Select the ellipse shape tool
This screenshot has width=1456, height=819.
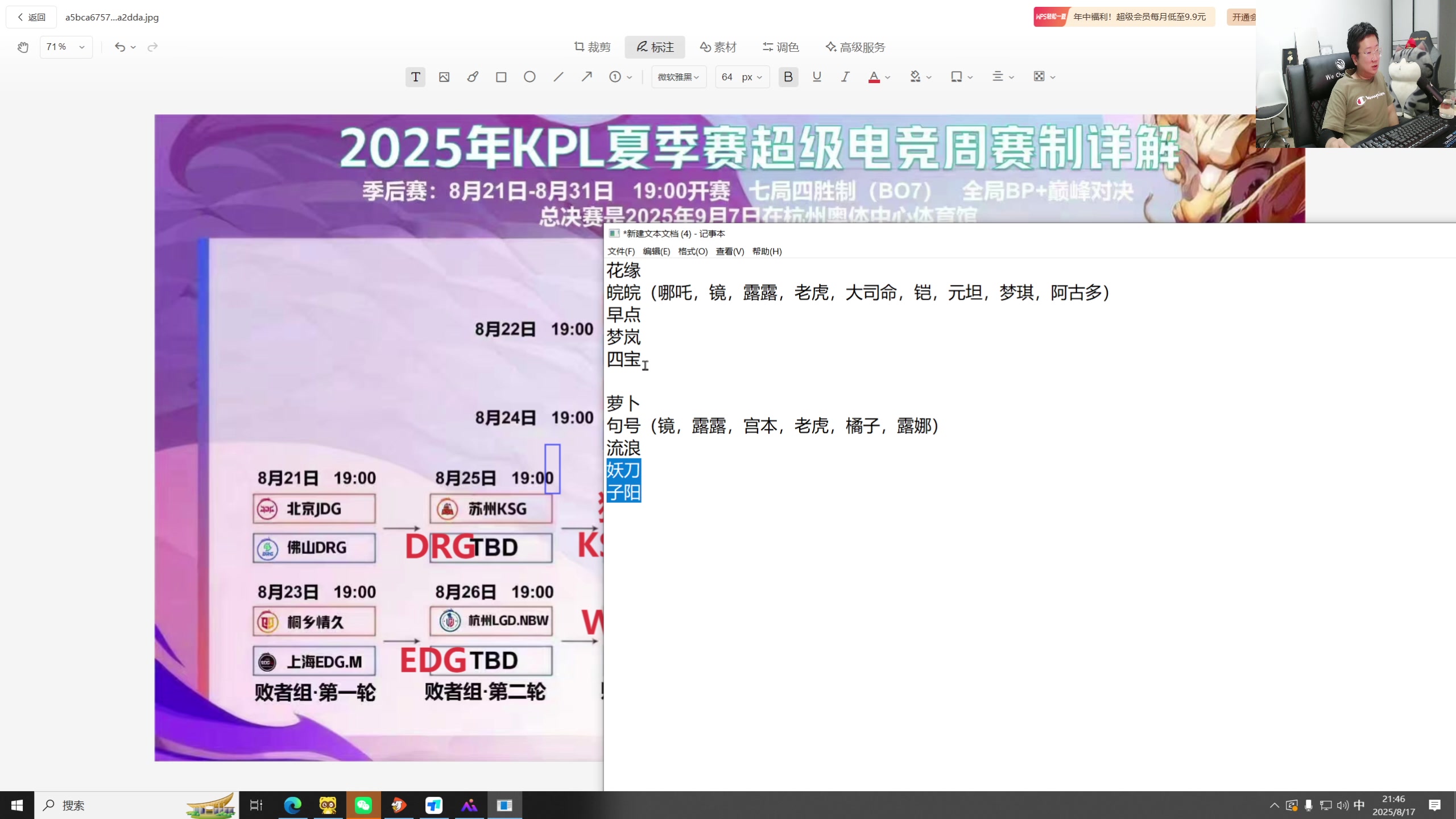[530, 77]
